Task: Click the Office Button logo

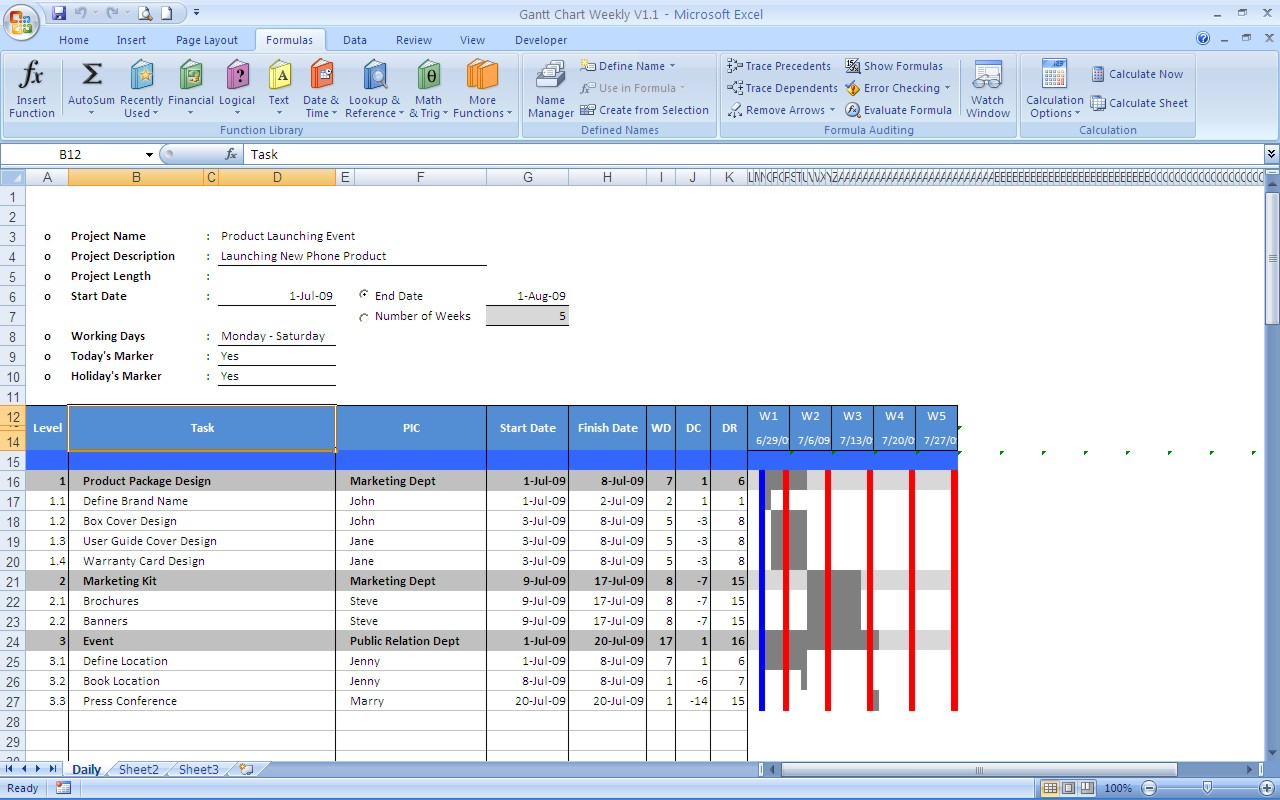Action: tap(22, 20)
